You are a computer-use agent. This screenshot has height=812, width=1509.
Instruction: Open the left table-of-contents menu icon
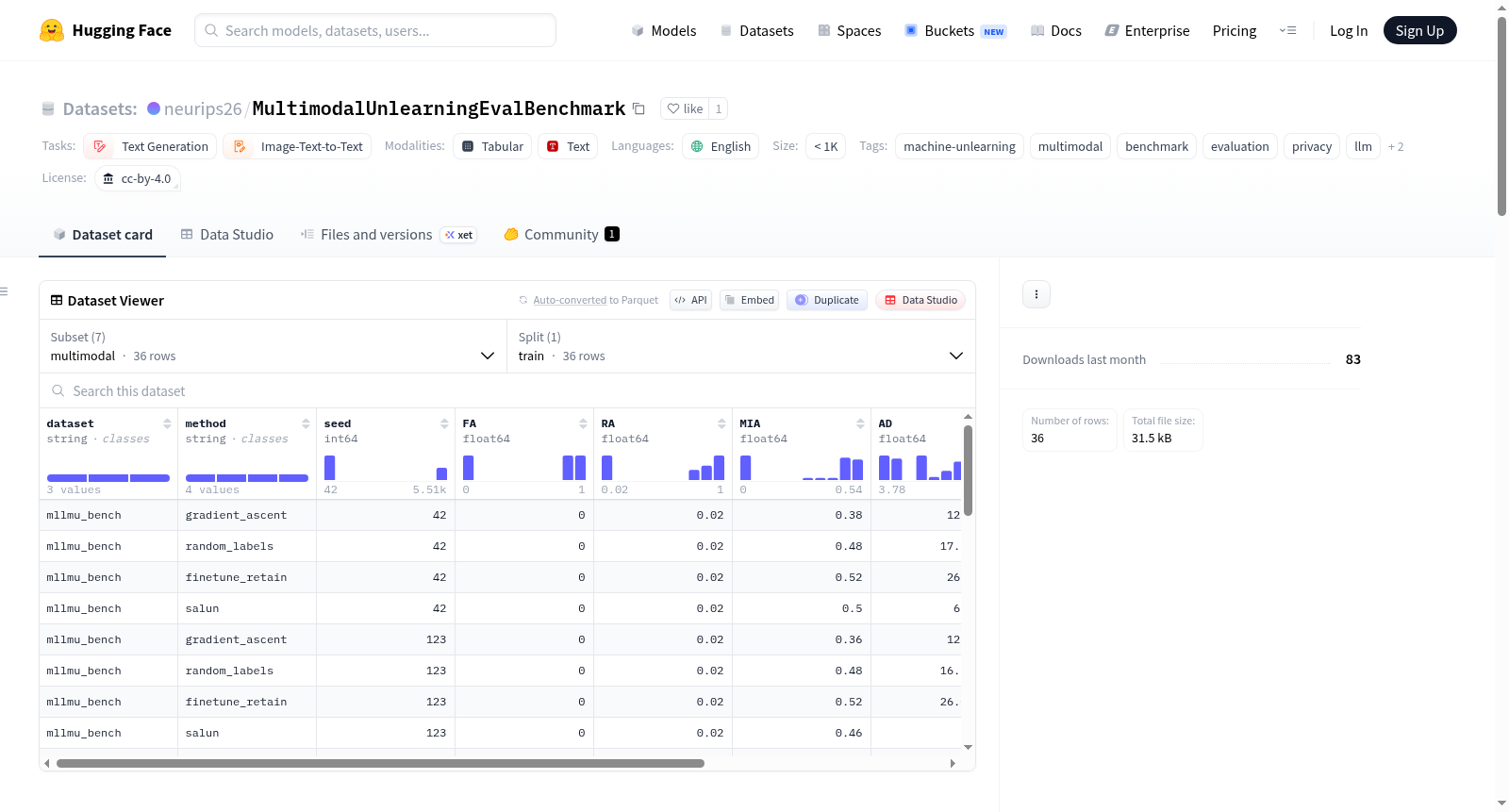4,291
